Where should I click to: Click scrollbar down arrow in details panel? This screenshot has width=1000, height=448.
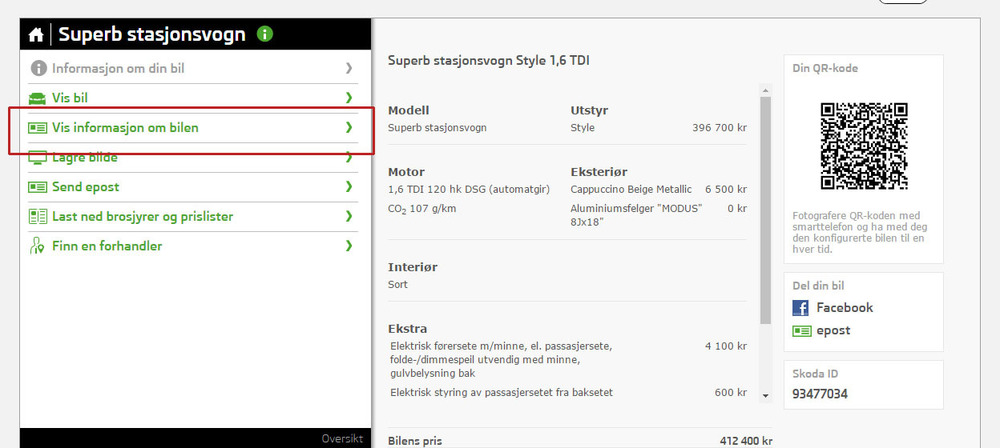pos(766,395)
